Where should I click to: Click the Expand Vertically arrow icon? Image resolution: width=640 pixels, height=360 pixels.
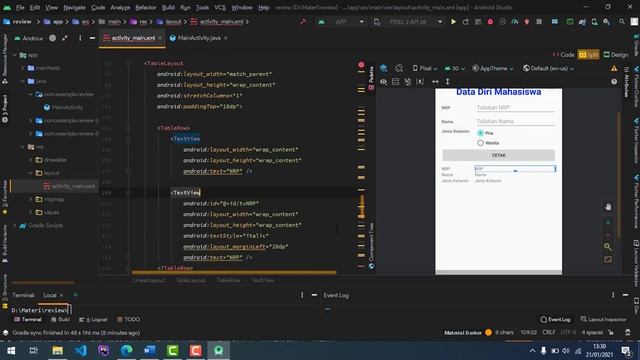pyautogui.click(x=447, y=82)
